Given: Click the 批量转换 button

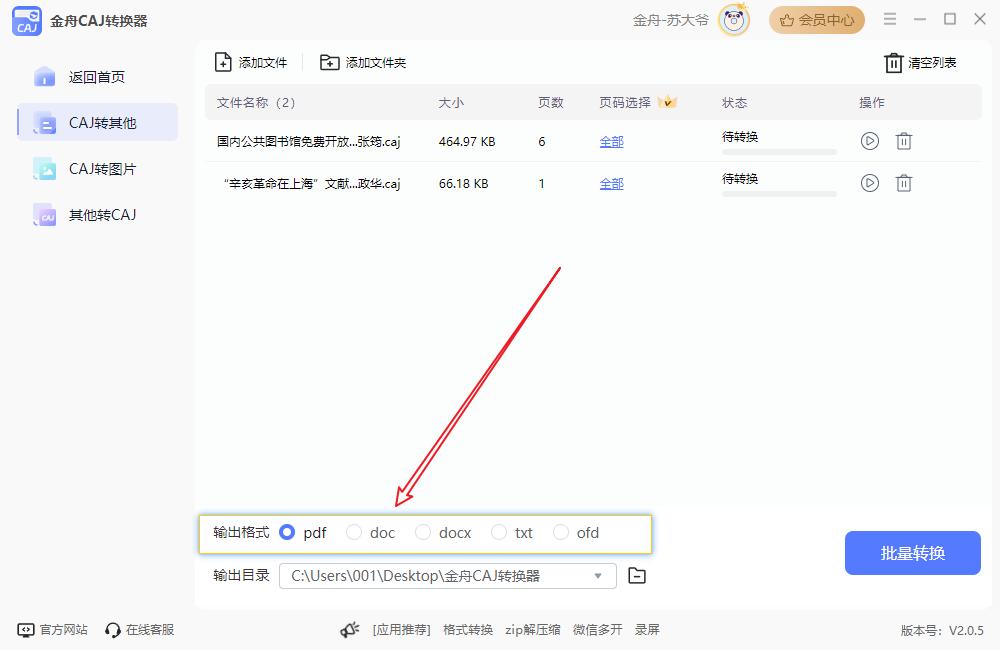Looking at the screenshot, I should coord(912,553).
